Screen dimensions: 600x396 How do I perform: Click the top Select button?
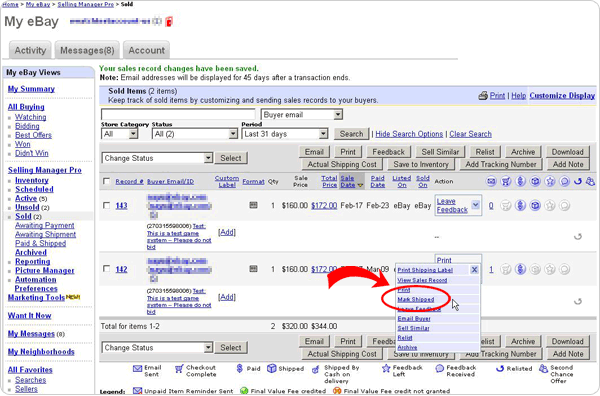pos(231,158)
